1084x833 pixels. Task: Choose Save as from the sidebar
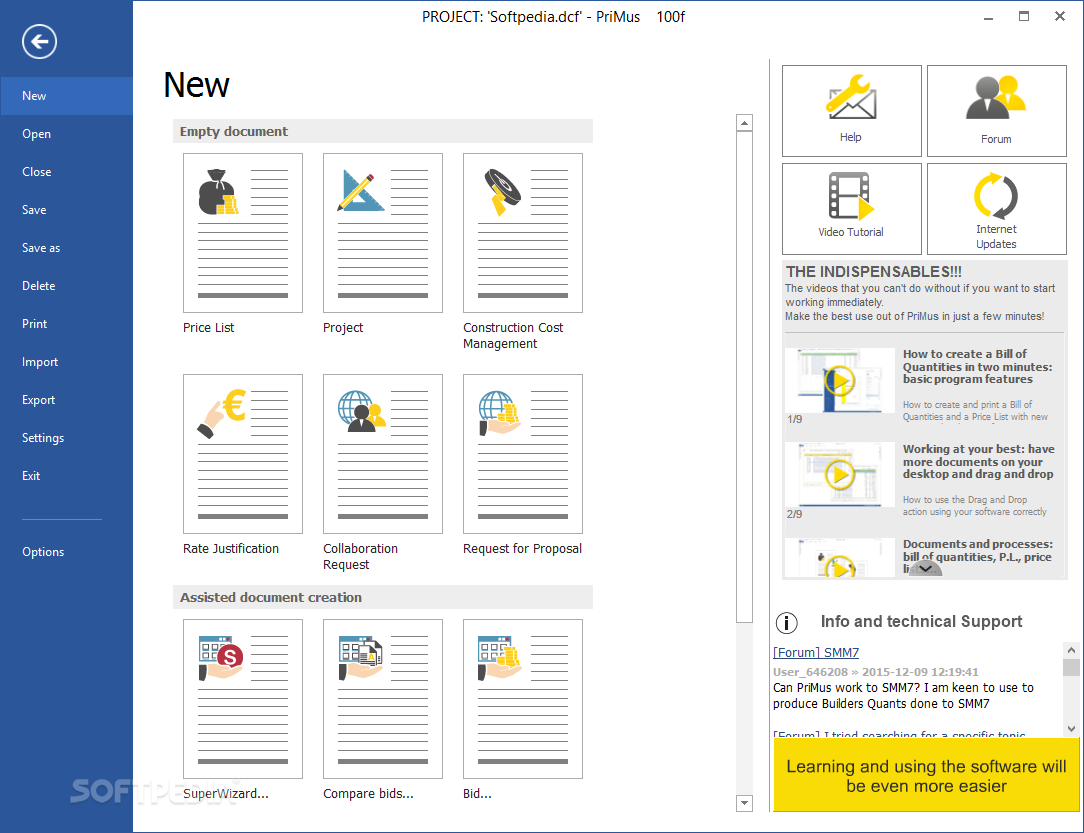66,248
